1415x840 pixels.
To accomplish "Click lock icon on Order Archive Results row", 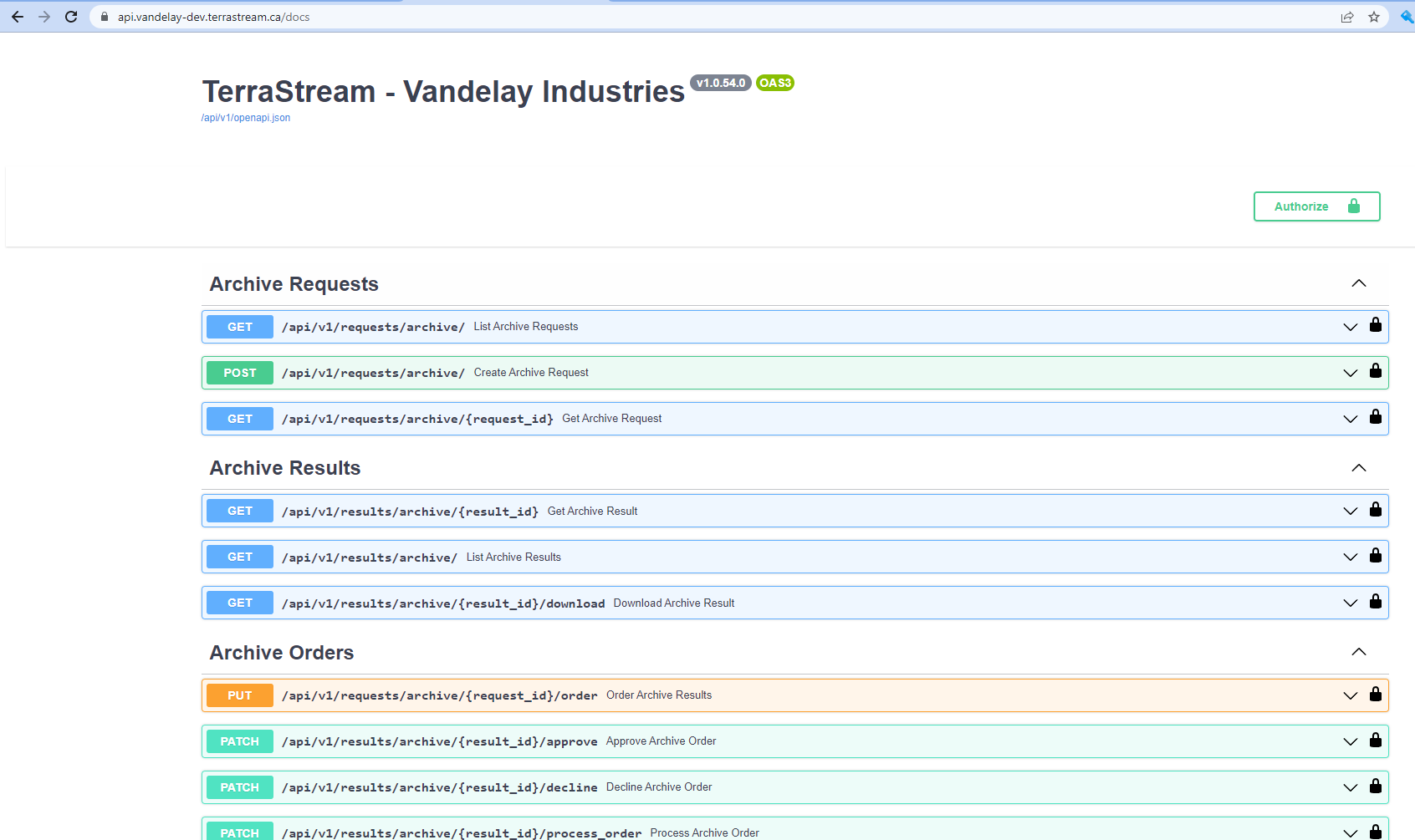I will click(1376, 695).
